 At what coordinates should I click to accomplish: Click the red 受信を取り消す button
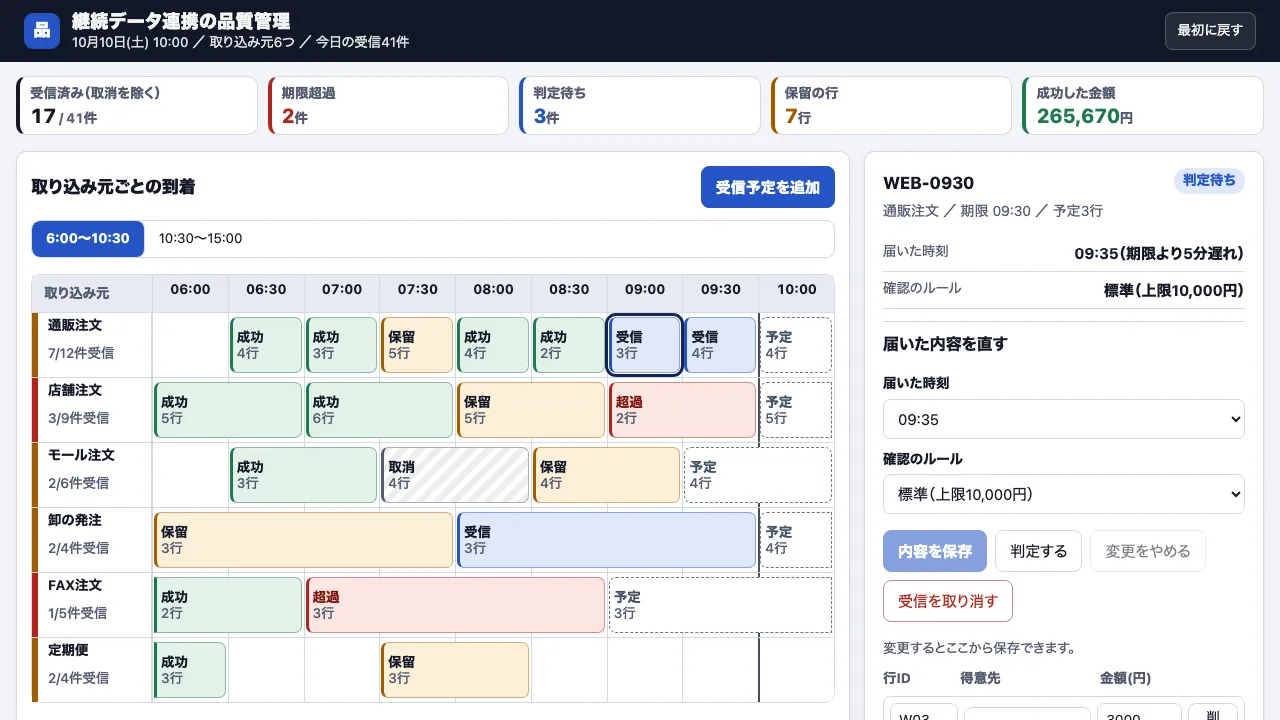[948, 601]
